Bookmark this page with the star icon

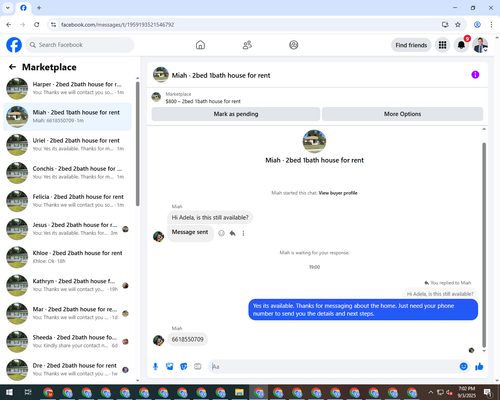click(458, 25)
